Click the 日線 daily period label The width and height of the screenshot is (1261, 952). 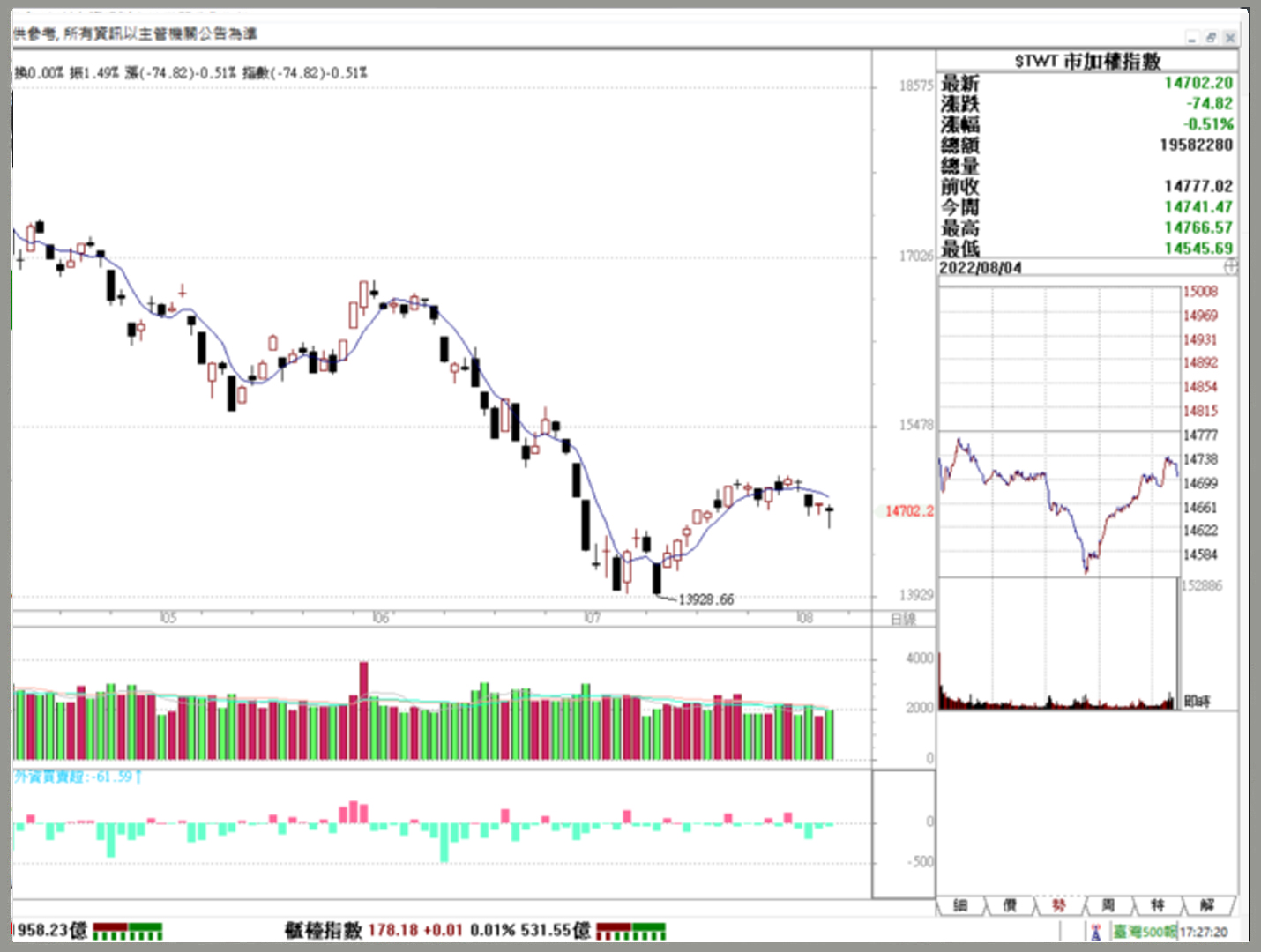pos(903,619)
